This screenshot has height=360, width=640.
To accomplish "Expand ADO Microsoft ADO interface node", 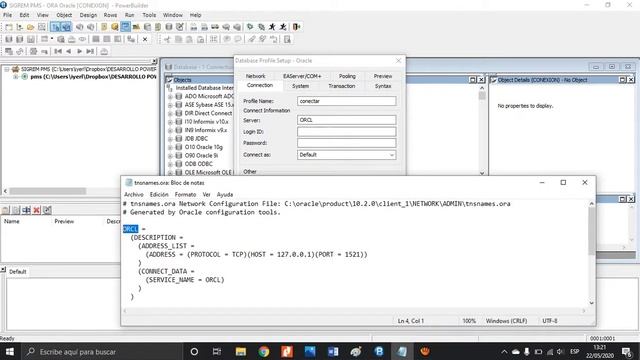I will 170,97.
